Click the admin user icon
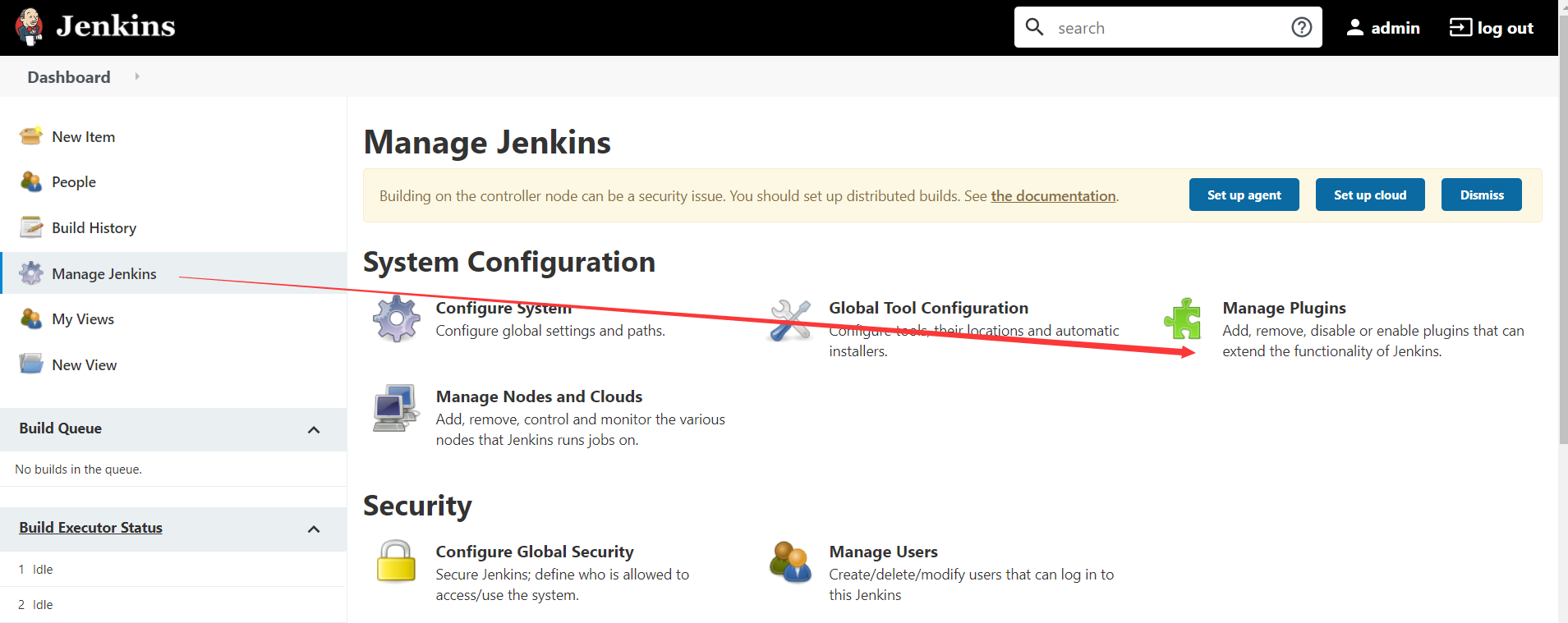The image size is (1568, 623). [x=1355, y=27]
